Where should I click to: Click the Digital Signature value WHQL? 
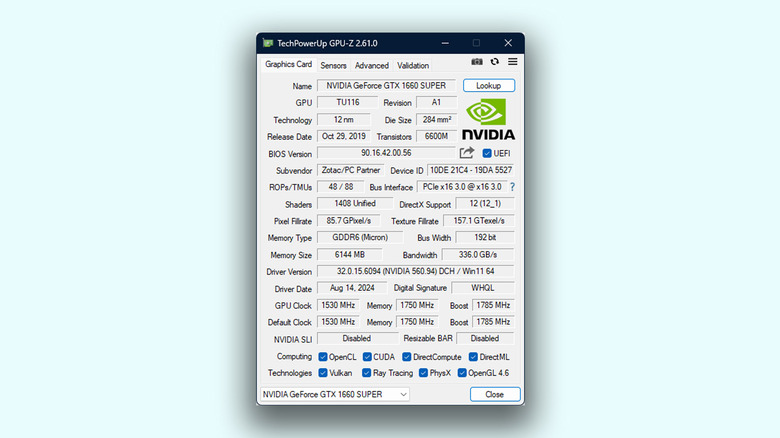pyautogui.click(x=483, y=288)
